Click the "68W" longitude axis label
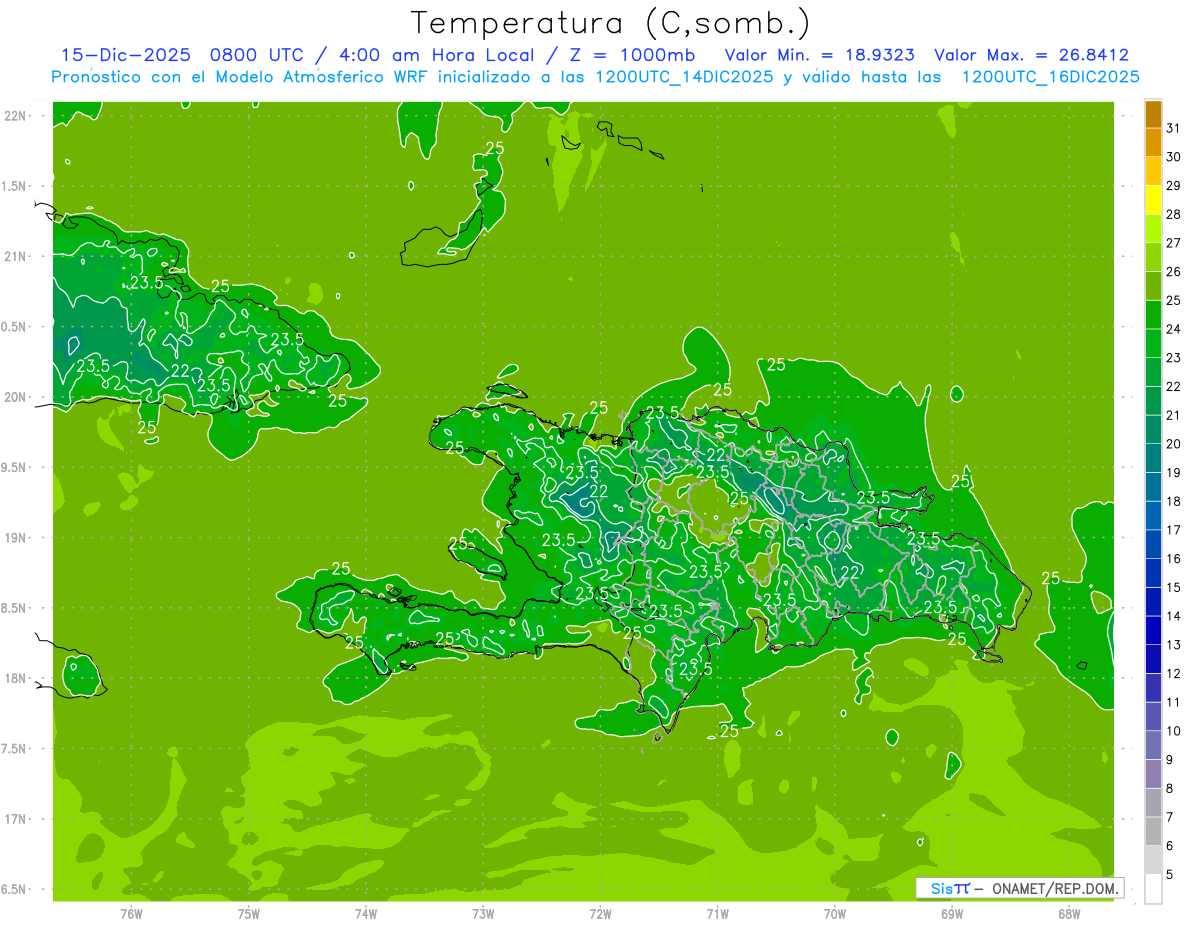This screenshot has width=1200, height=927. (x=1069, y=913)
